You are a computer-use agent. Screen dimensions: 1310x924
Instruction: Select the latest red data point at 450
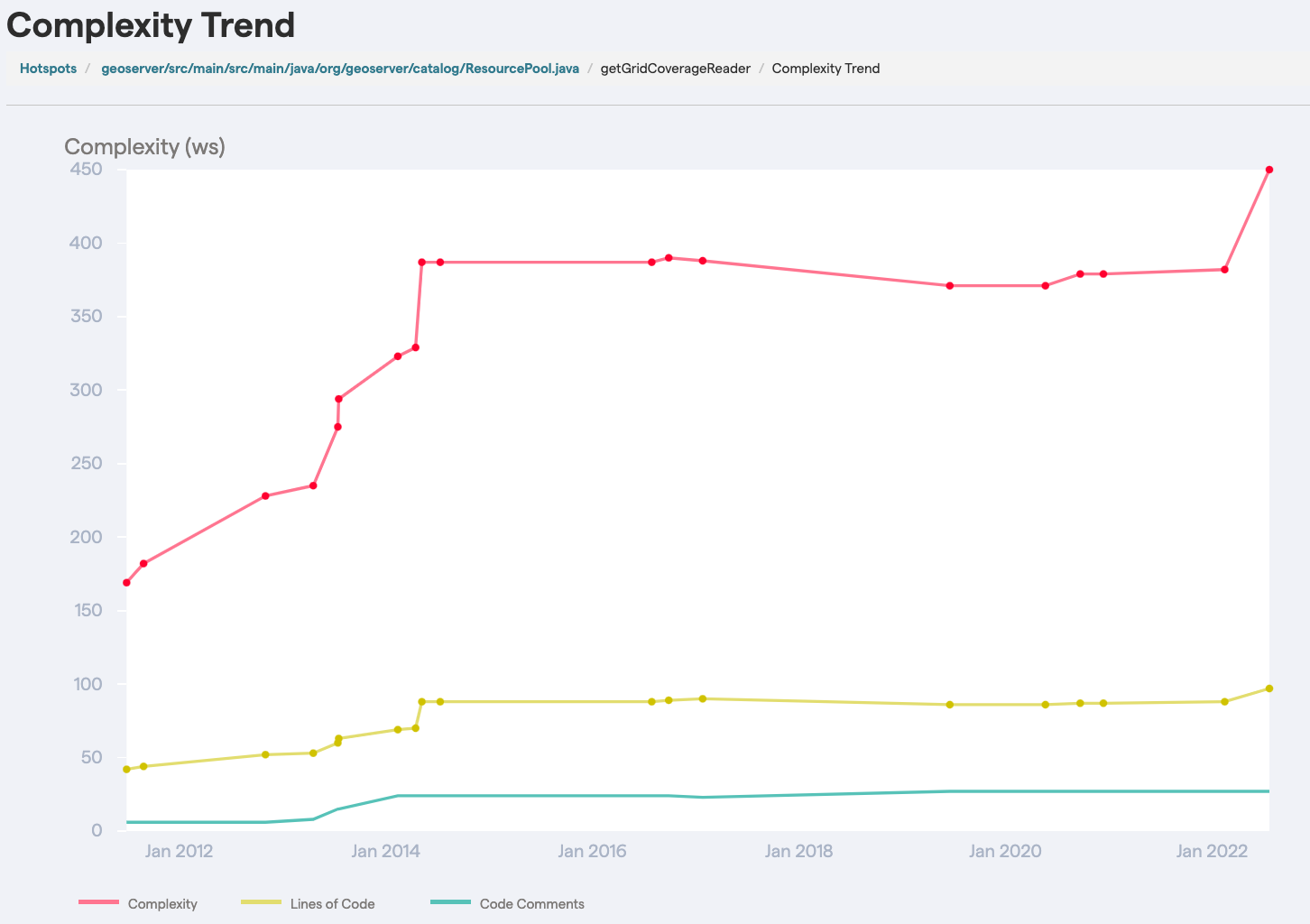pos(1269,169)
